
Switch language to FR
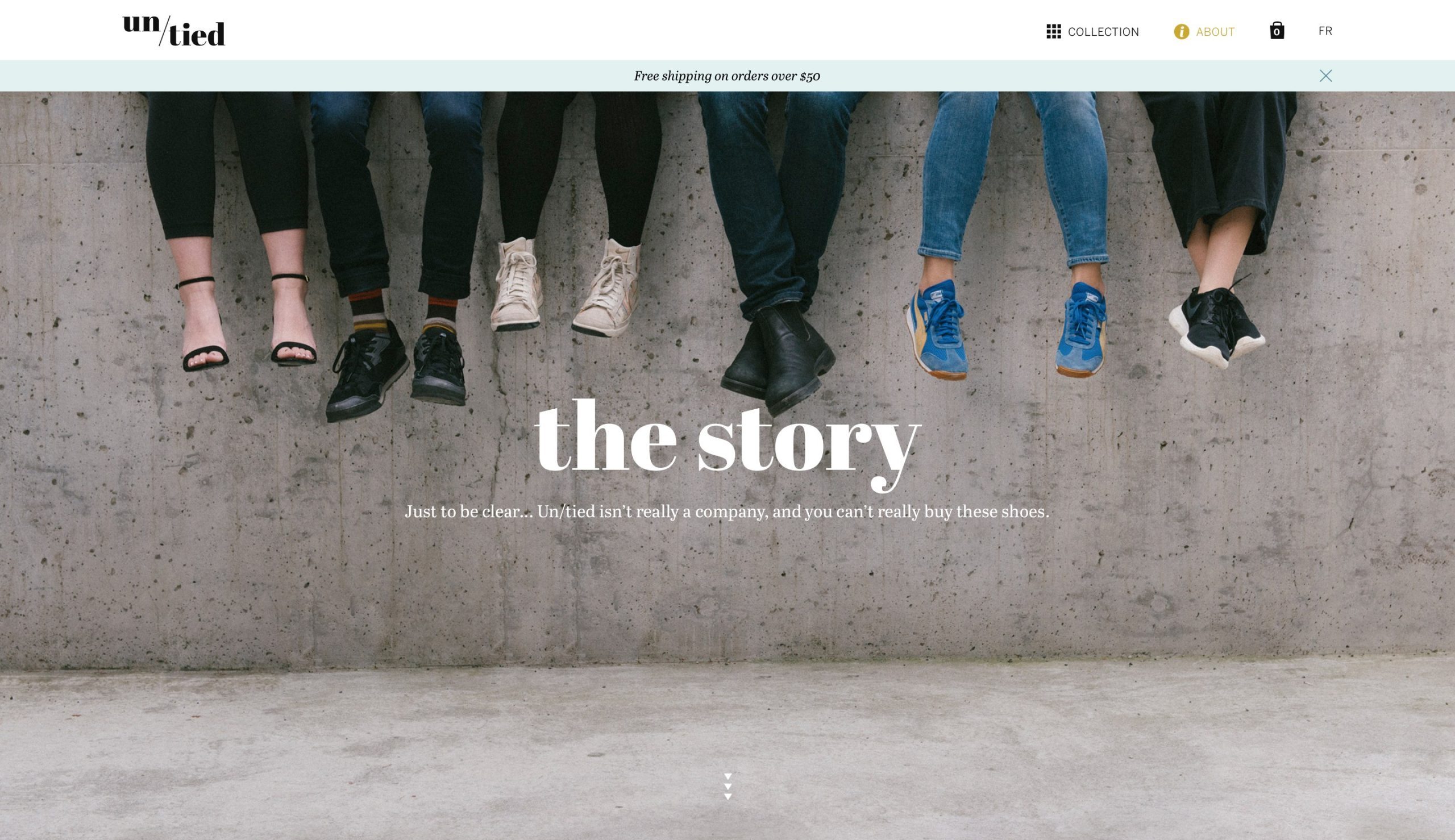tap(1325, 31)
